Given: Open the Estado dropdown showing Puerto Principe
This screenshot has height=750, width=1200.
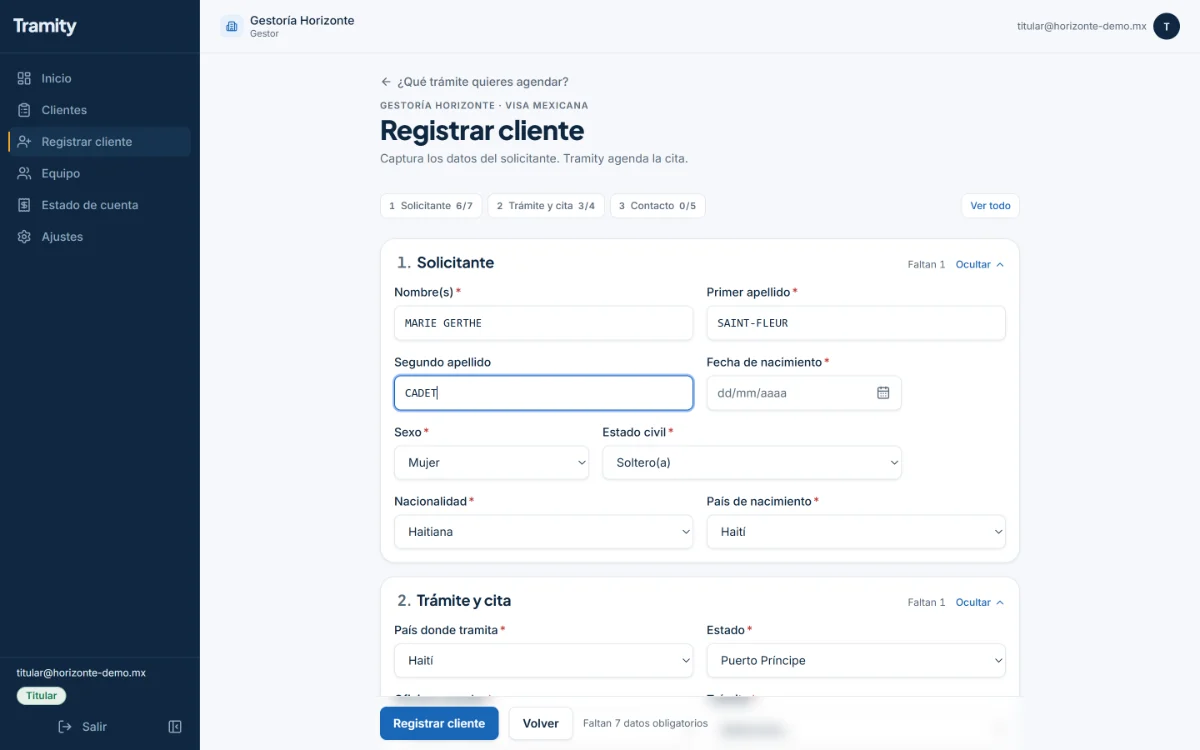Looking at the screenshot, I should click(x=856, y=661).
